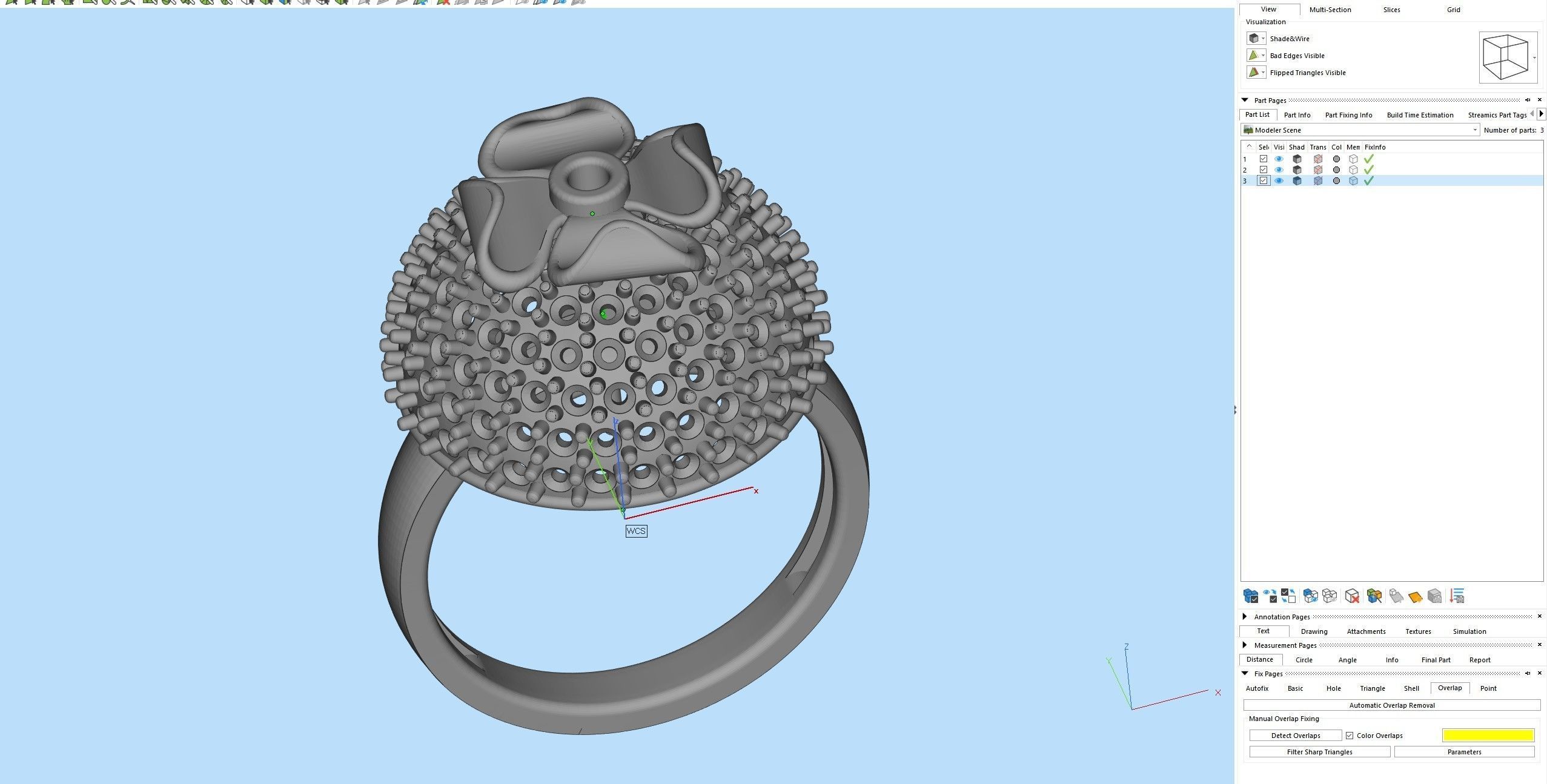Click the colorize parts icon with multicolored cubes
Screen dimensions: 1547x784
1374,596
